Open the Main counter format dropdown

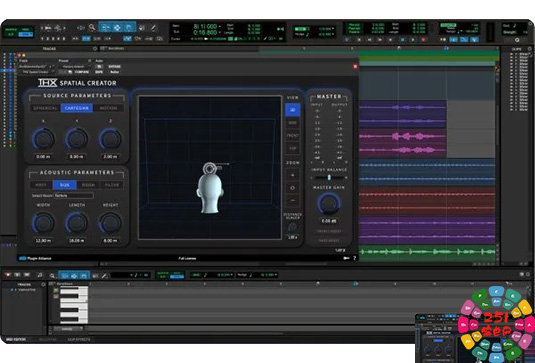(220, 26)
